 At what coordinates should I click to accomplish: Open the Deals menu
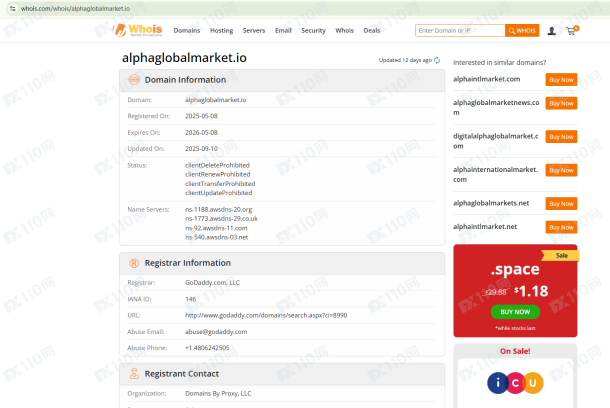tap(372, 30)
